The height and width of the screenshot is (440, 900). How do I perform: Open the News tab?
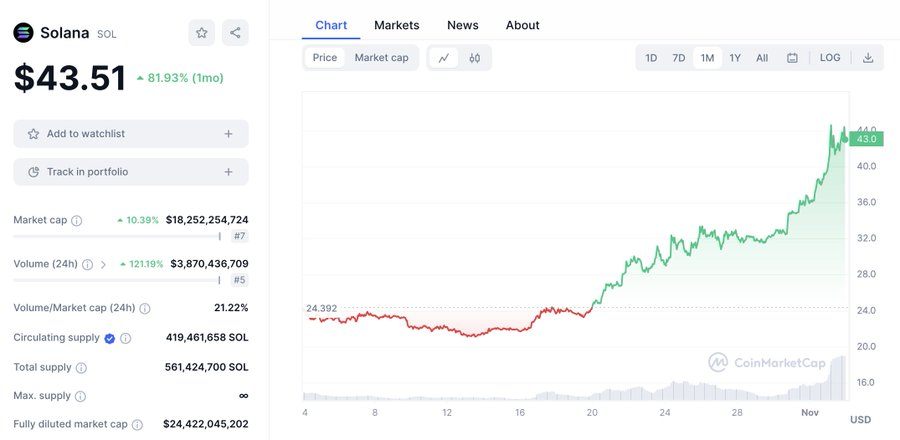pos(463,25)
